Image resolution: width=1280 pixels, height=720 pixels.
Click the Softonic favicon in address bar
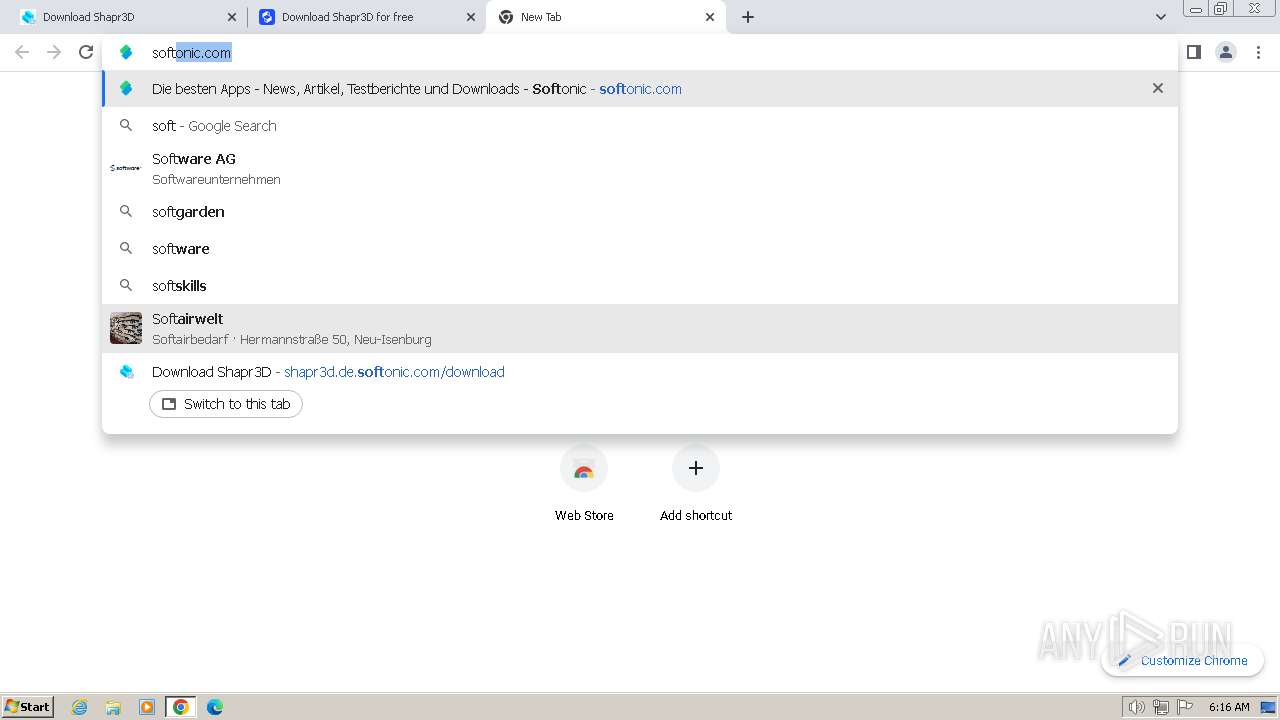click(x=126, y=52)
